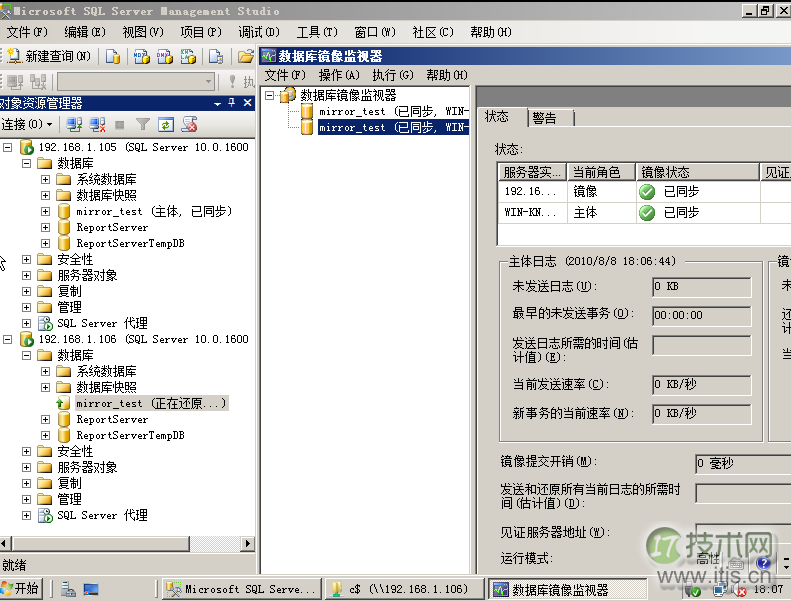Open the 视图(V) menu
The height and width of the screenshot is (601, 791).
click(143, 32)
